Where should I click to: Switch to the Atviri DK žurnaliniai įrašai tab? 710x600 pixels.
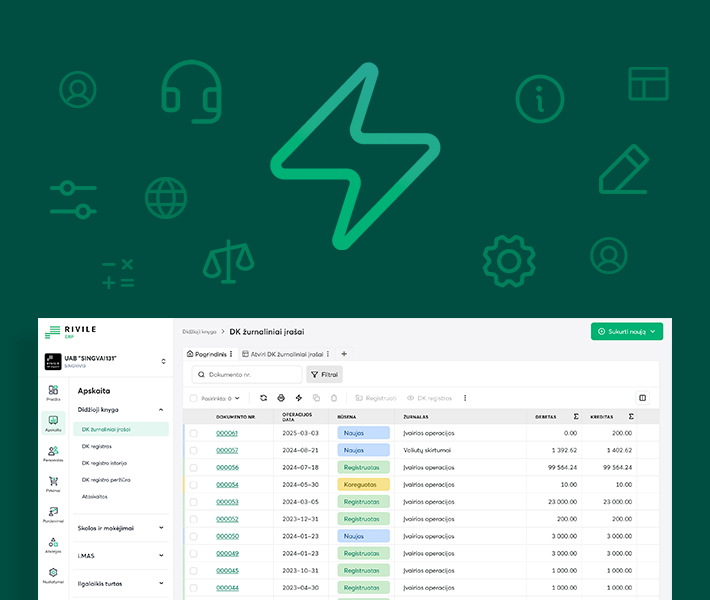[x=283, y=354]
